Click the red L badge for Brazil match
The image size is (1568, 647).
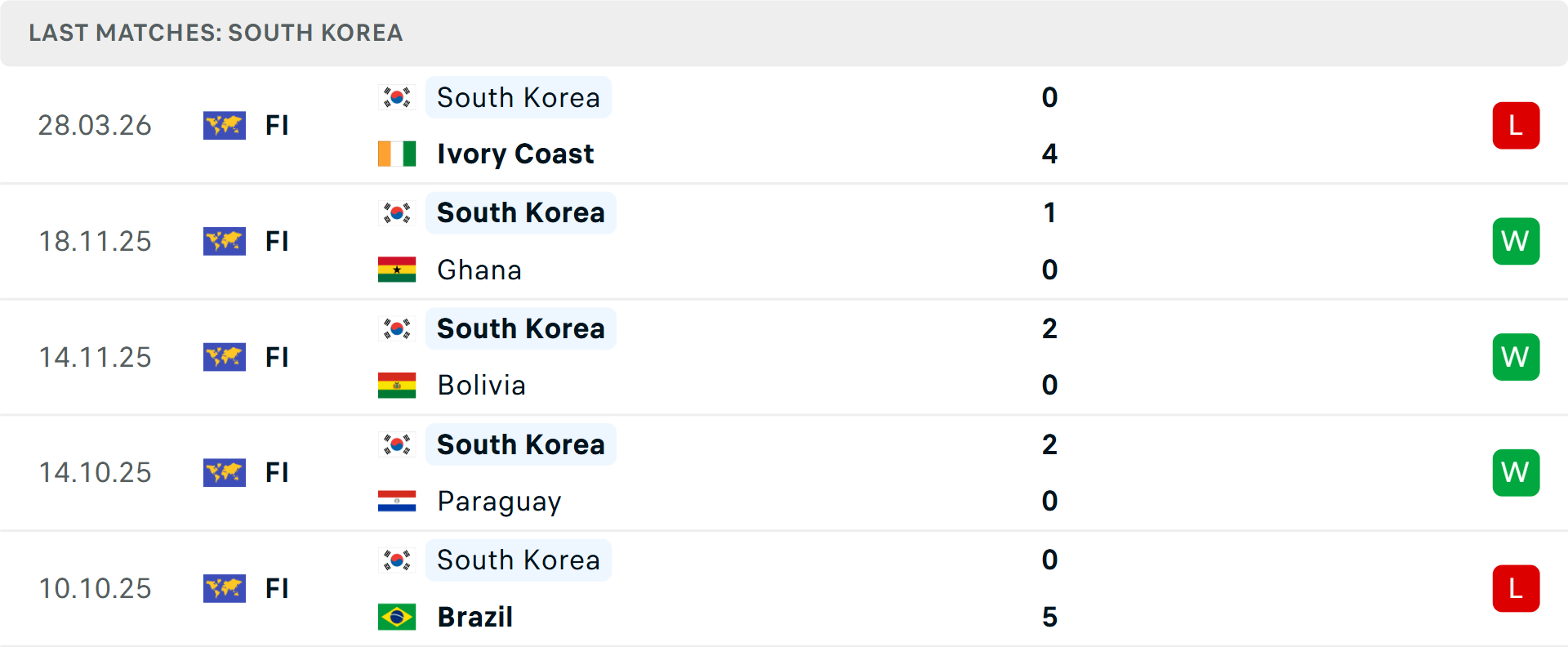point(1516,588)
